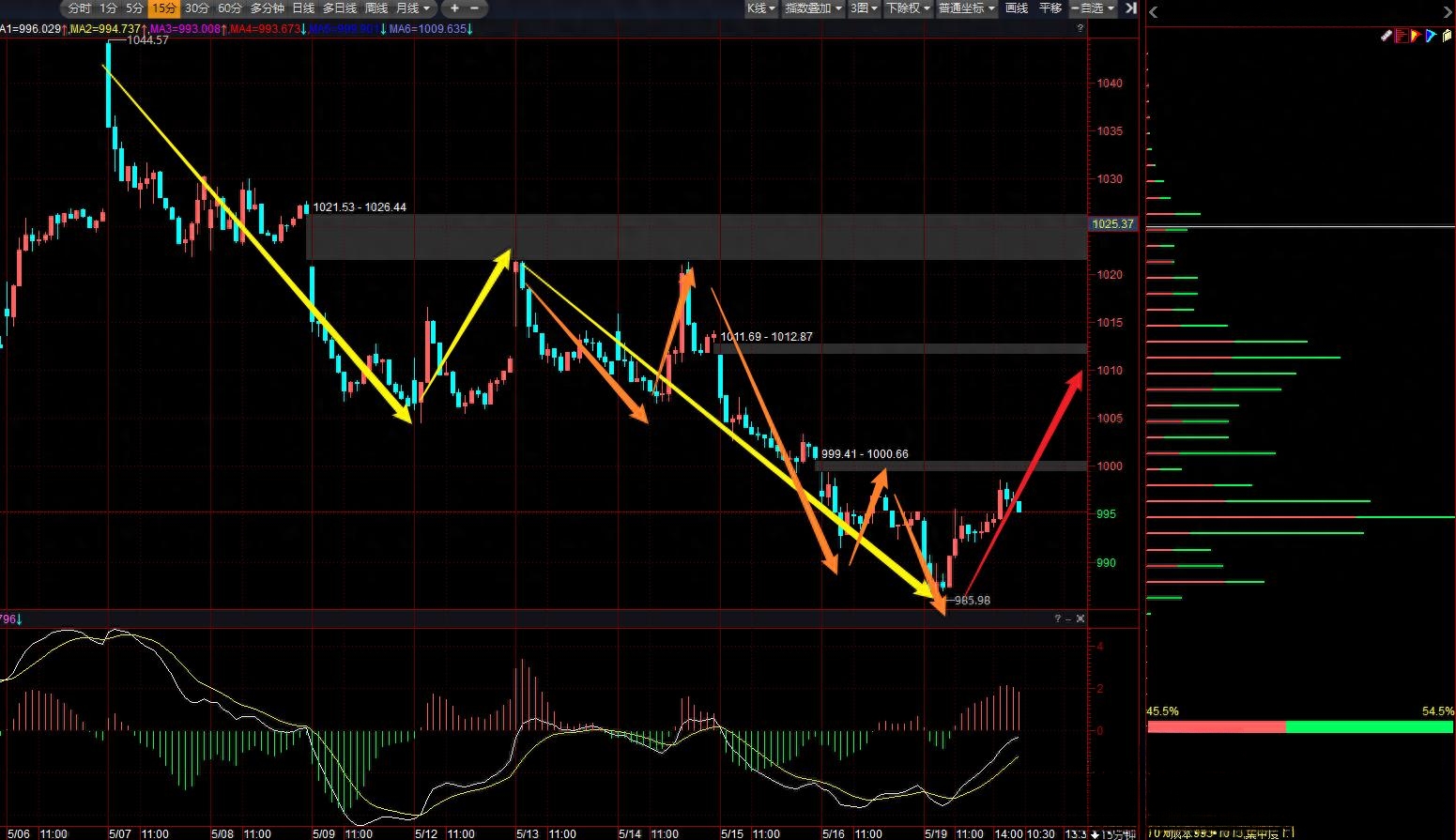Switch to the 周线 weekly chart
The width and height of the screenshot is (1456, 840).
coord(376,8)
